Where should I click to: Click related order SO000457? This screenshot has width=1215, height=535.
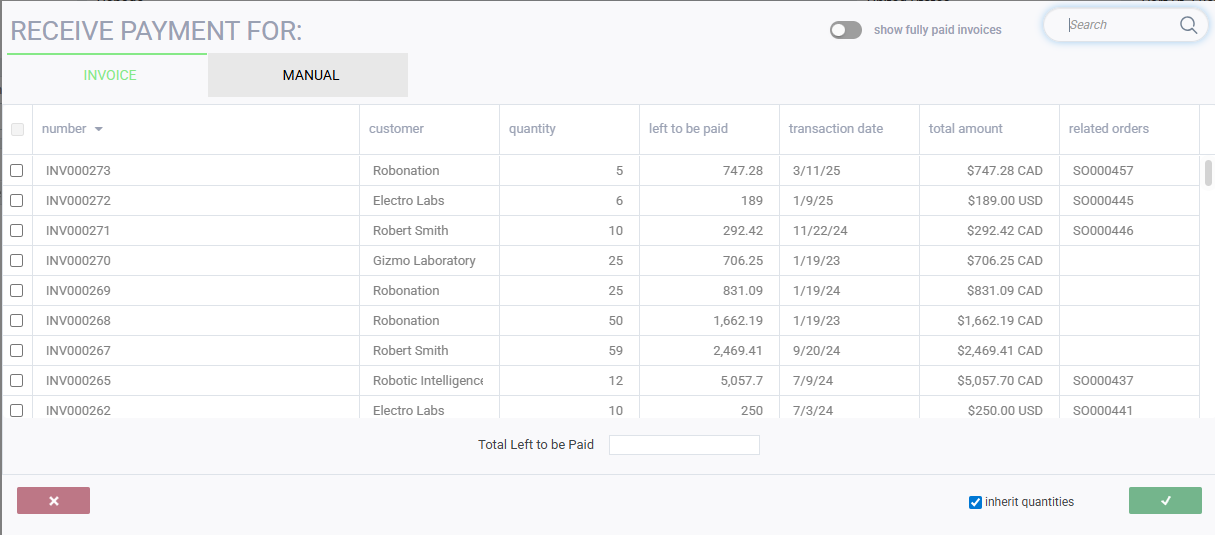coord(1102,171)
